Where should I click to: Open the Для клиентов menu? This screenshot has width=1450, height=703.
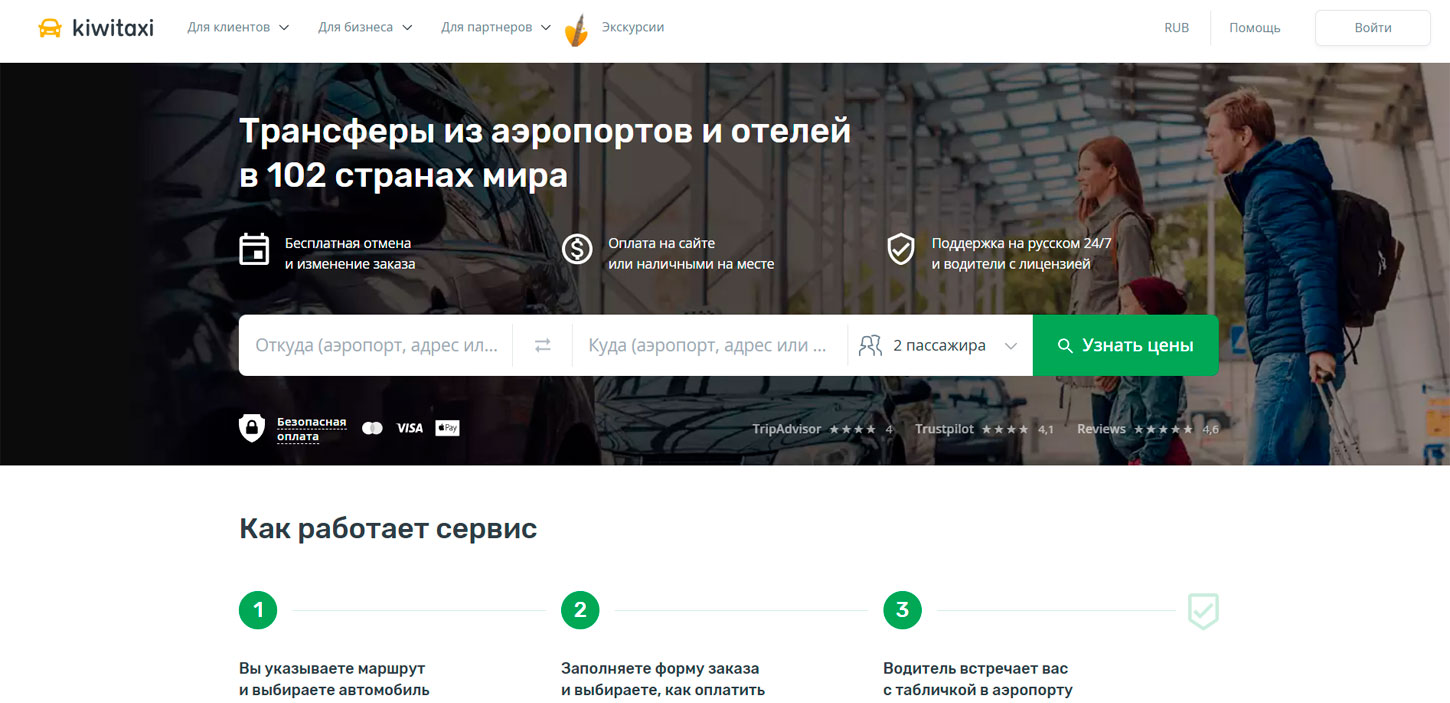click(x=238, y=27)
